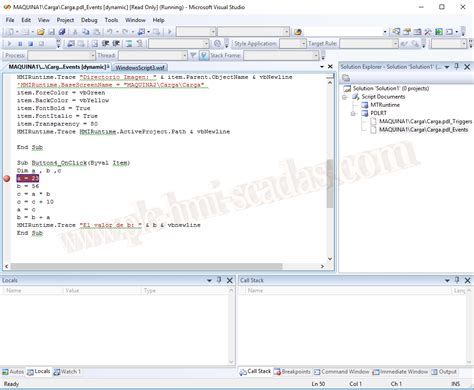This screenshot has height=390, width=474.
Task: Click the code editor horizontal scrollbar
Action: [x=146, y=266]
